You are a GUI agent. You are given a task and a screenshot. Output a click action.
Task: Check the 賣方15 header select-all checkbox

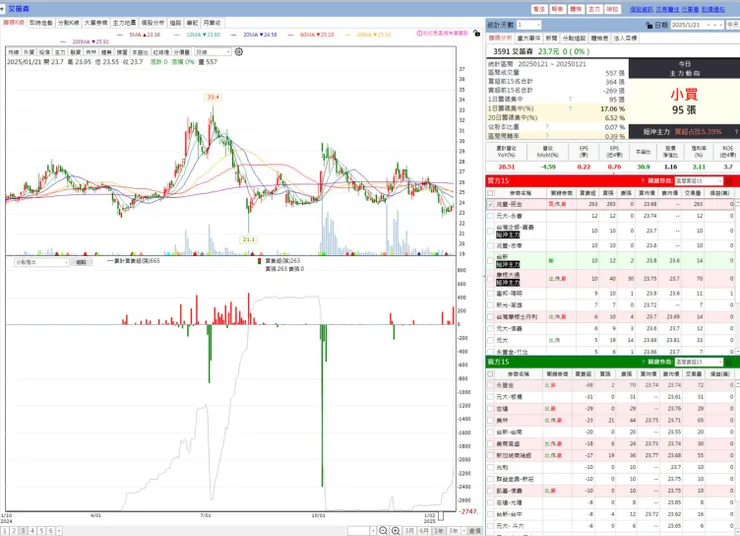[490, 374]
